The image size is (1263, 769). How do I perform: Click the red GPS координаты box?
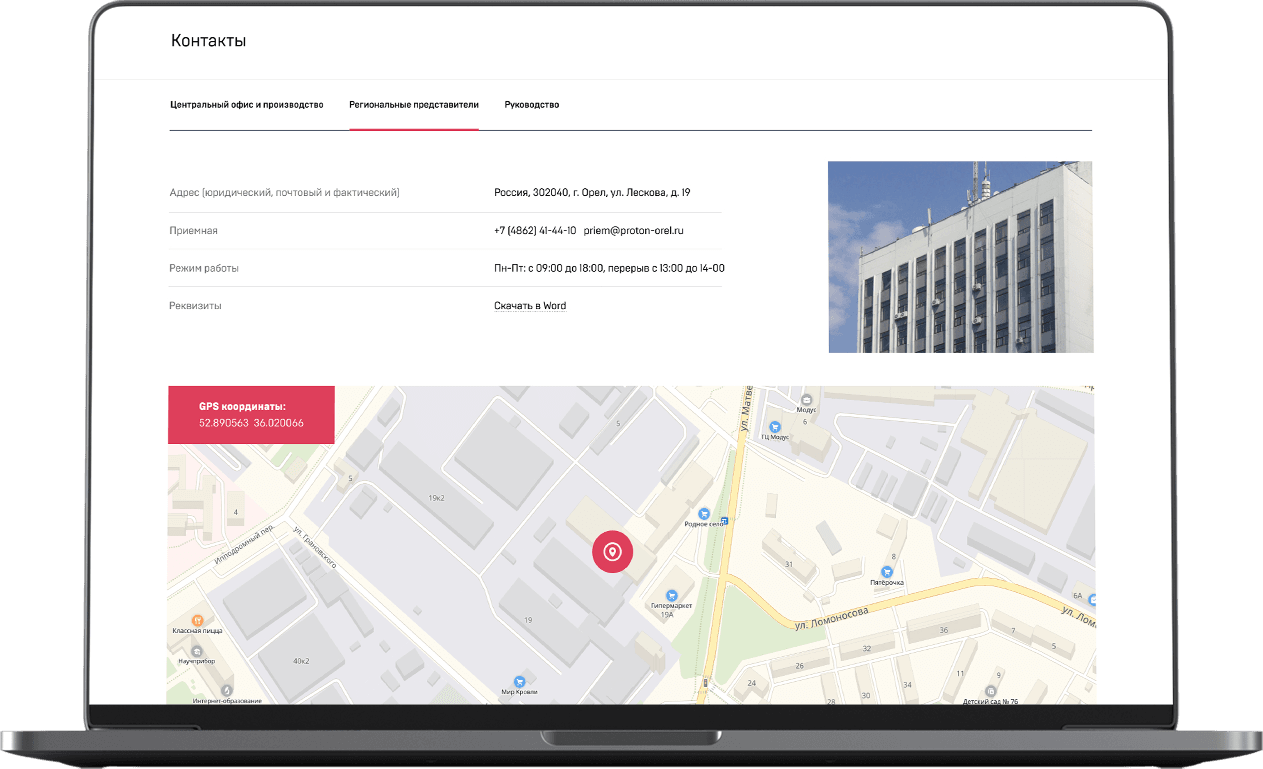click(x=251, y=415)
